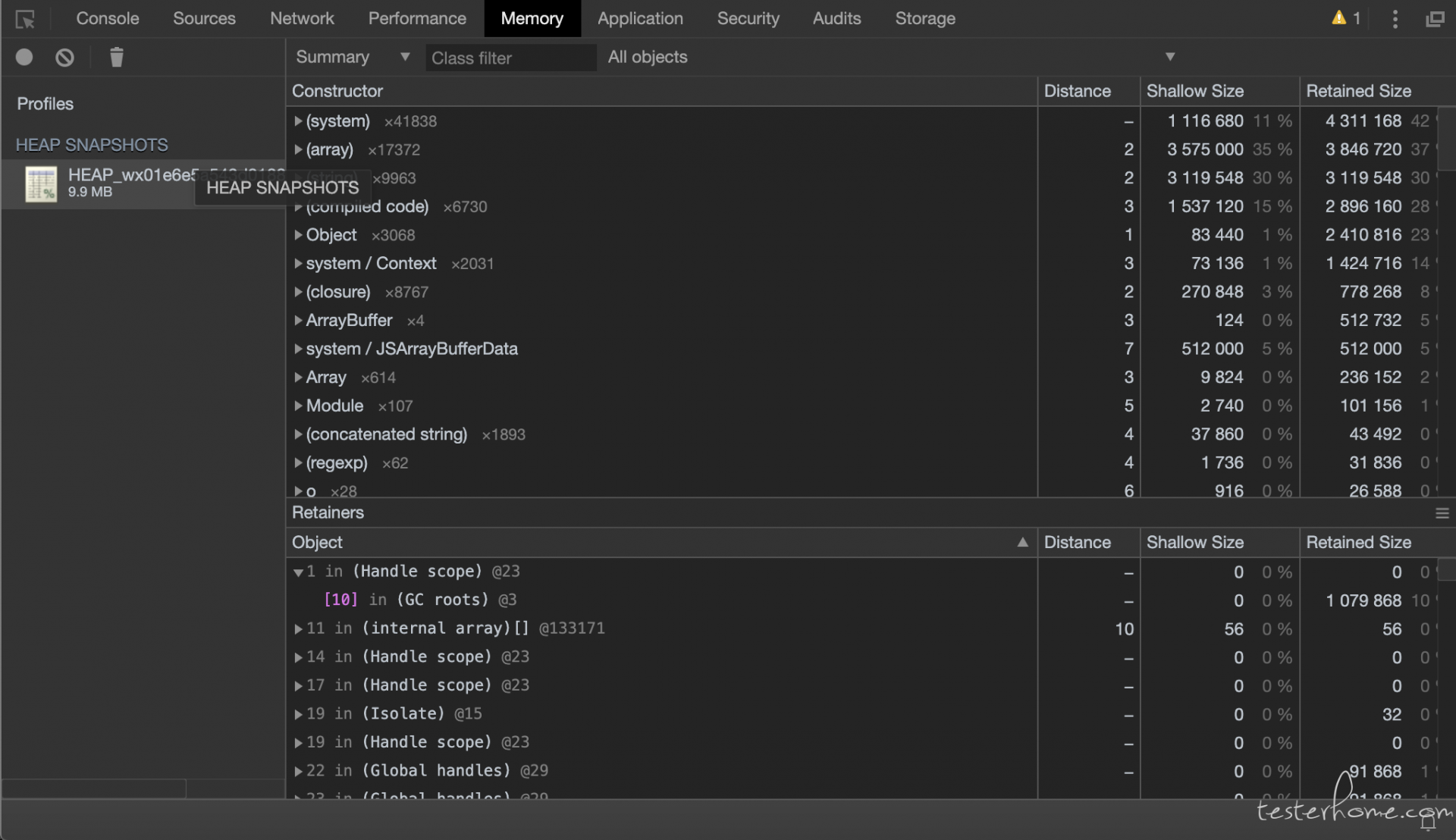
Task: Click the trash collect garbage icon
Action: tap(116, 57)
